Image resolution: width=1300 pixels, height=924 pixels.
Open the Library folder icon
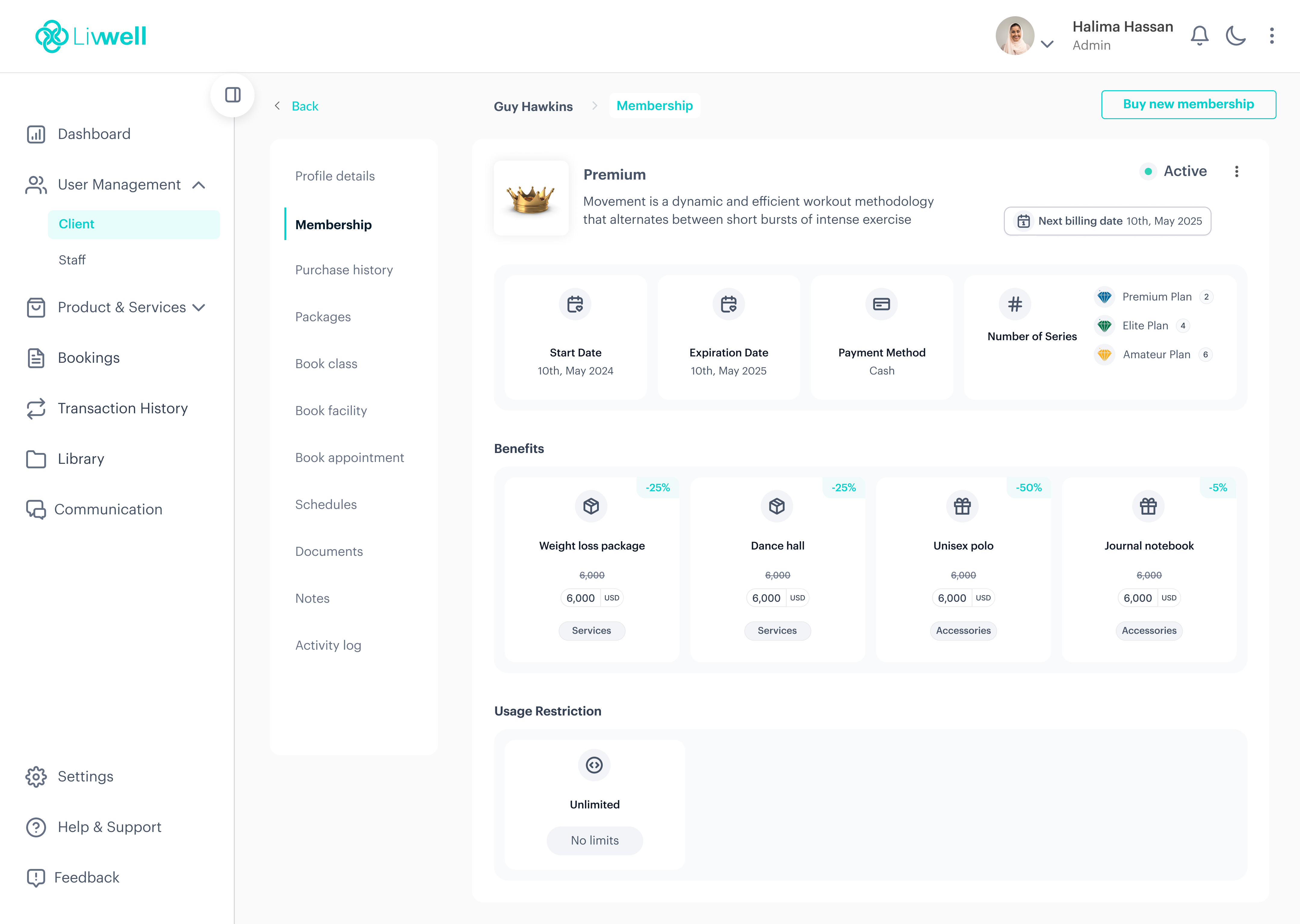36,459
